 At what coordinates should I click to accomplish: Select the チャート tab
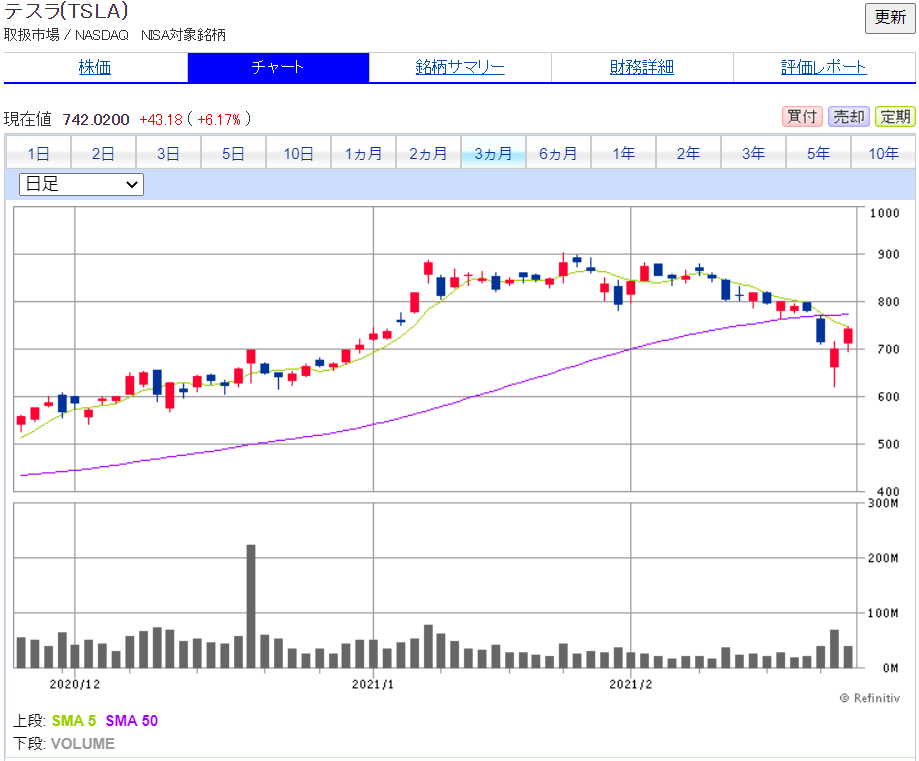tap(278, 67)
